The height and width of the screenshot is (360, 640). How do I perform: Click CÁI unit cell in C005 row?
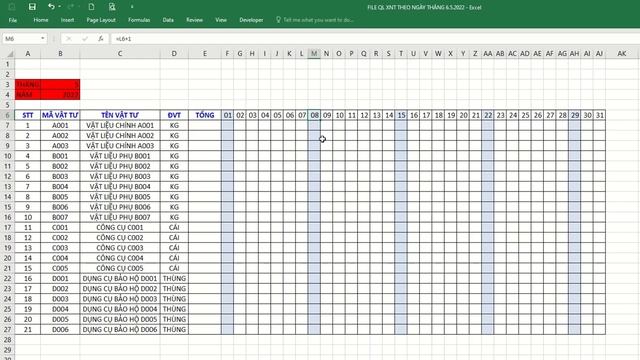point(174,268)
